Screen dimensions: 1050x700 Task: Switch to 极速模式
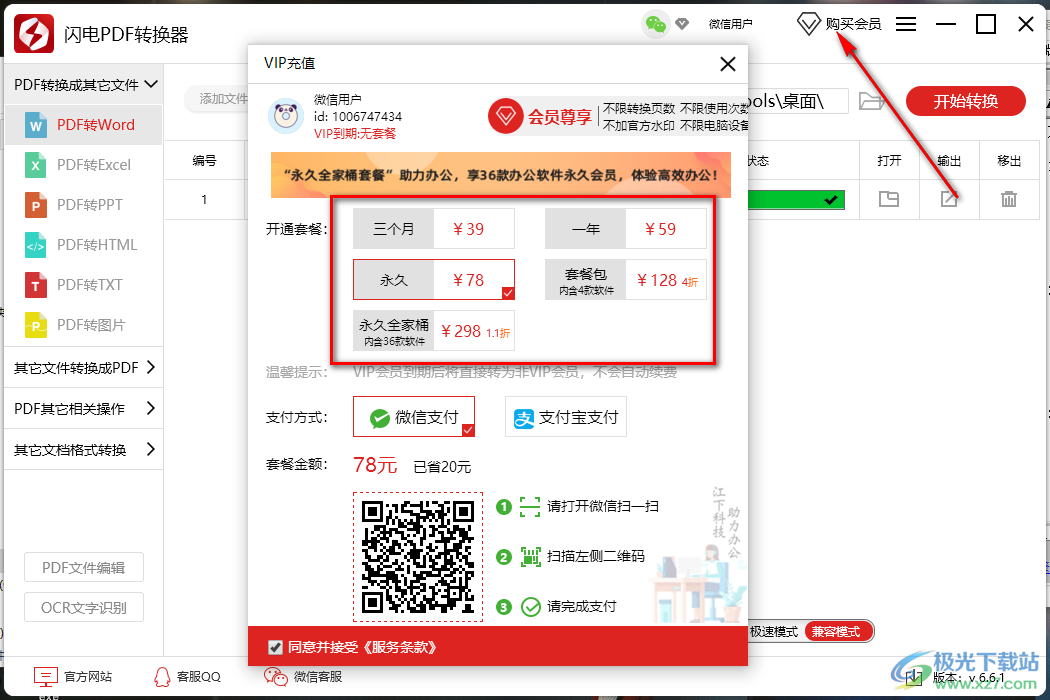[773, 632]
